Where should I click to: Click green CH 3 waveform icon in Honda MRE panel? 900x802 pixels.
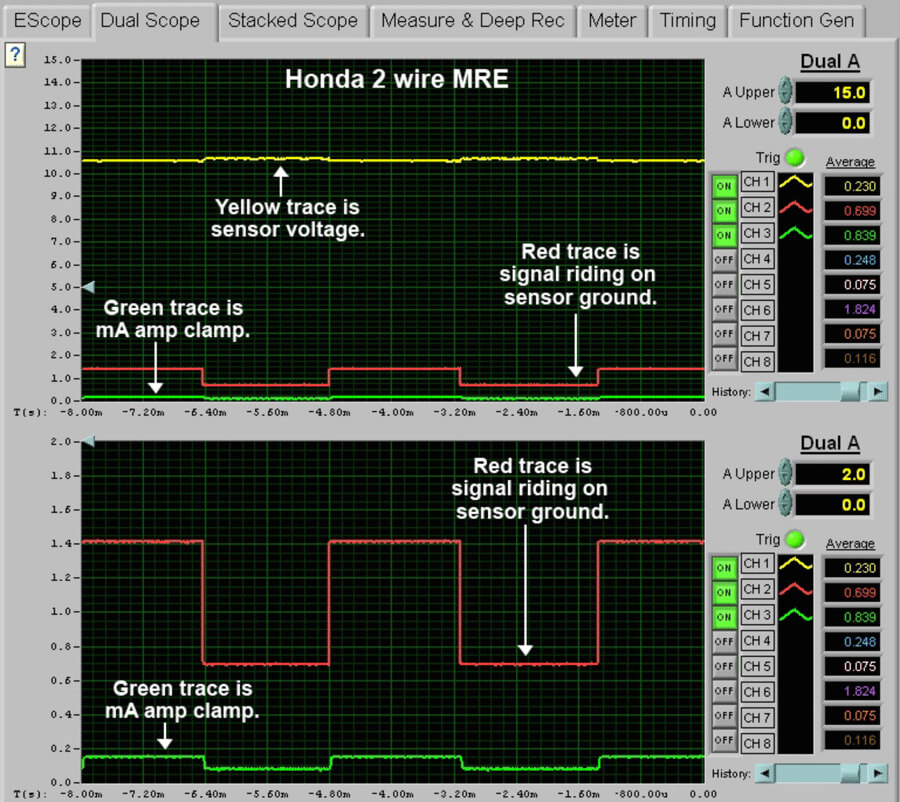(x=796, y=233)
